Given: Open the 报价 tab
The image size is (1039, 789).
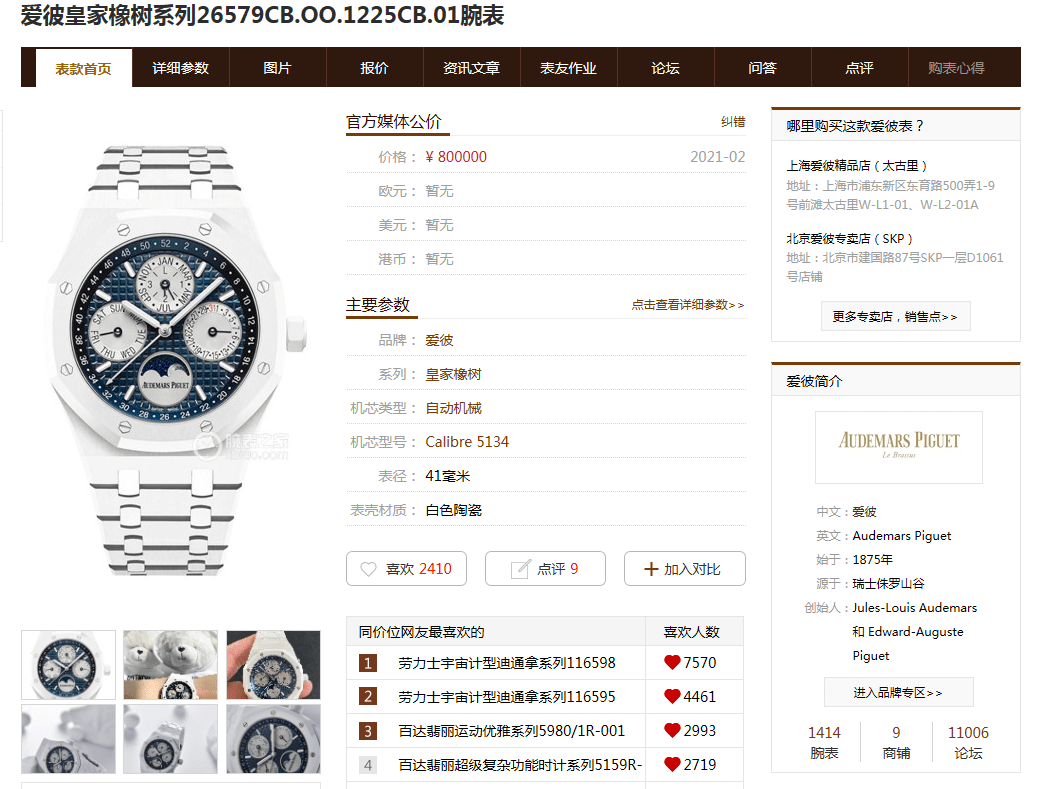Looking at the screenshot, I should (374, 68).
